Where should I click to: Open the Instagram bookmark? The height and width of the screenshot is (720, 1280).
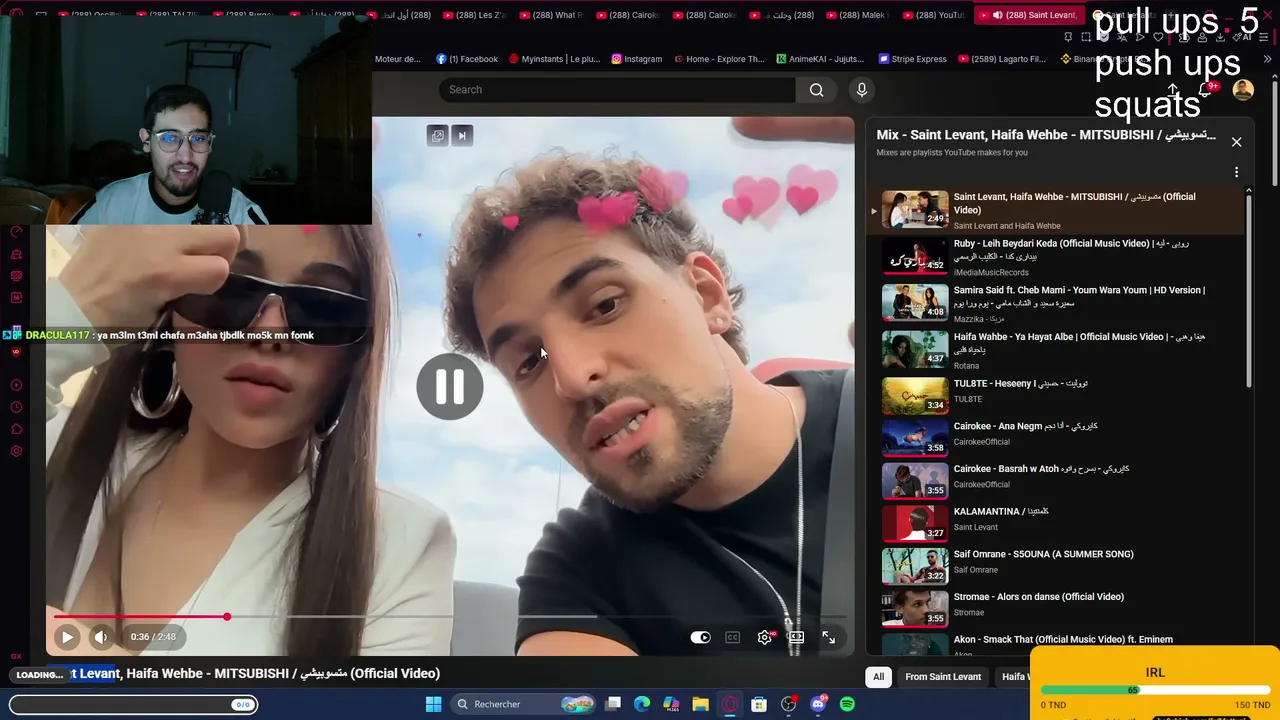637,59
